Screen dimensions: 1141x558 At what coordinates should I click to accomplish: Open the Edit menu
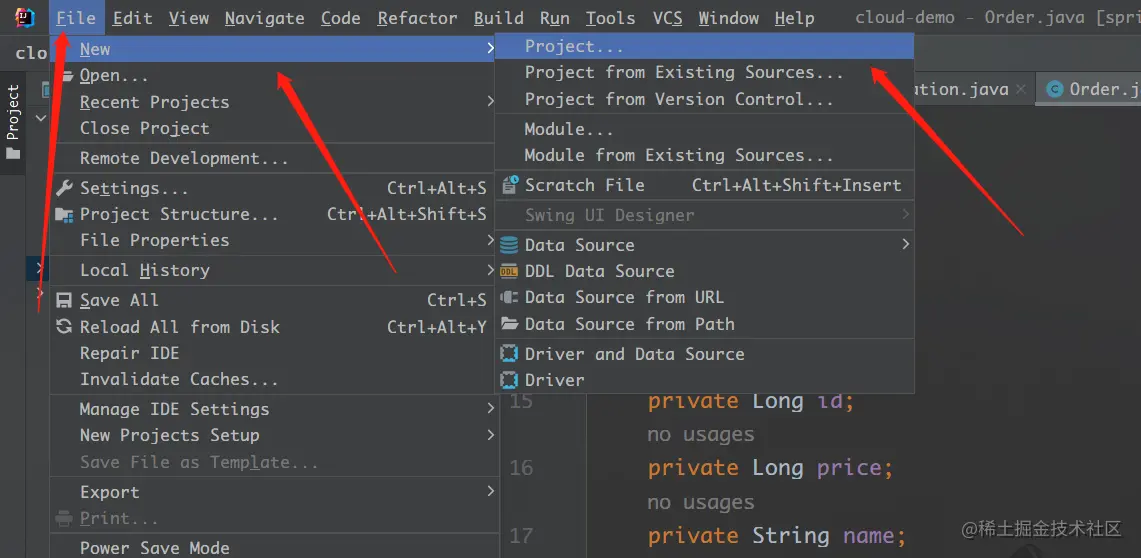point(133,18)
